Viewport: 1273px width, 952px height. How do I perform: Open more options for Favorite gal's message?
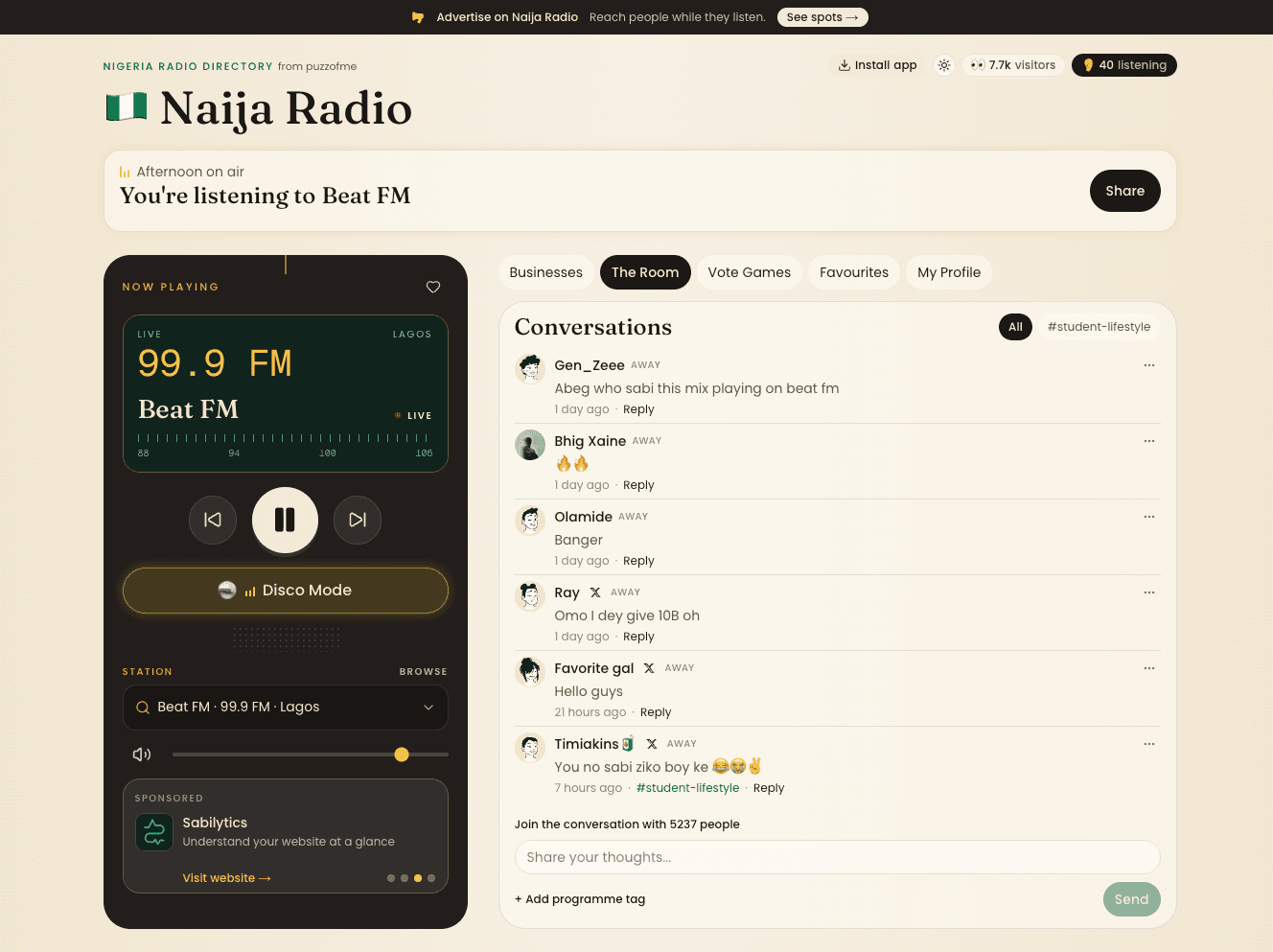pos(1149,668)
